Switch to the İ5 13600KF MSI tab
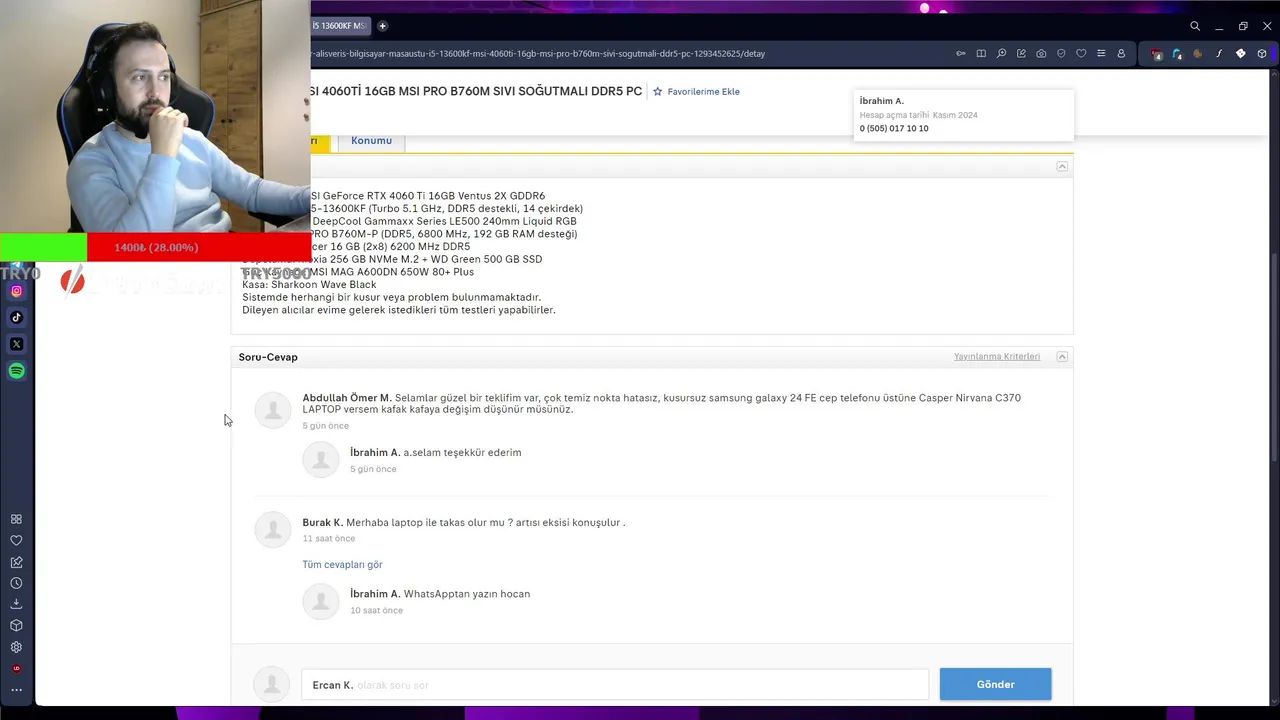Screen dimensions: 1280x720 339,26
